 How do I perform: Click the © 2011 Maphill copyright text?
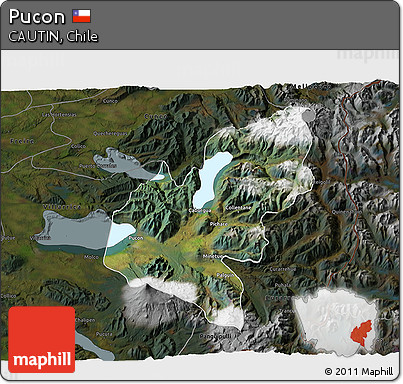tap(359, 371)
